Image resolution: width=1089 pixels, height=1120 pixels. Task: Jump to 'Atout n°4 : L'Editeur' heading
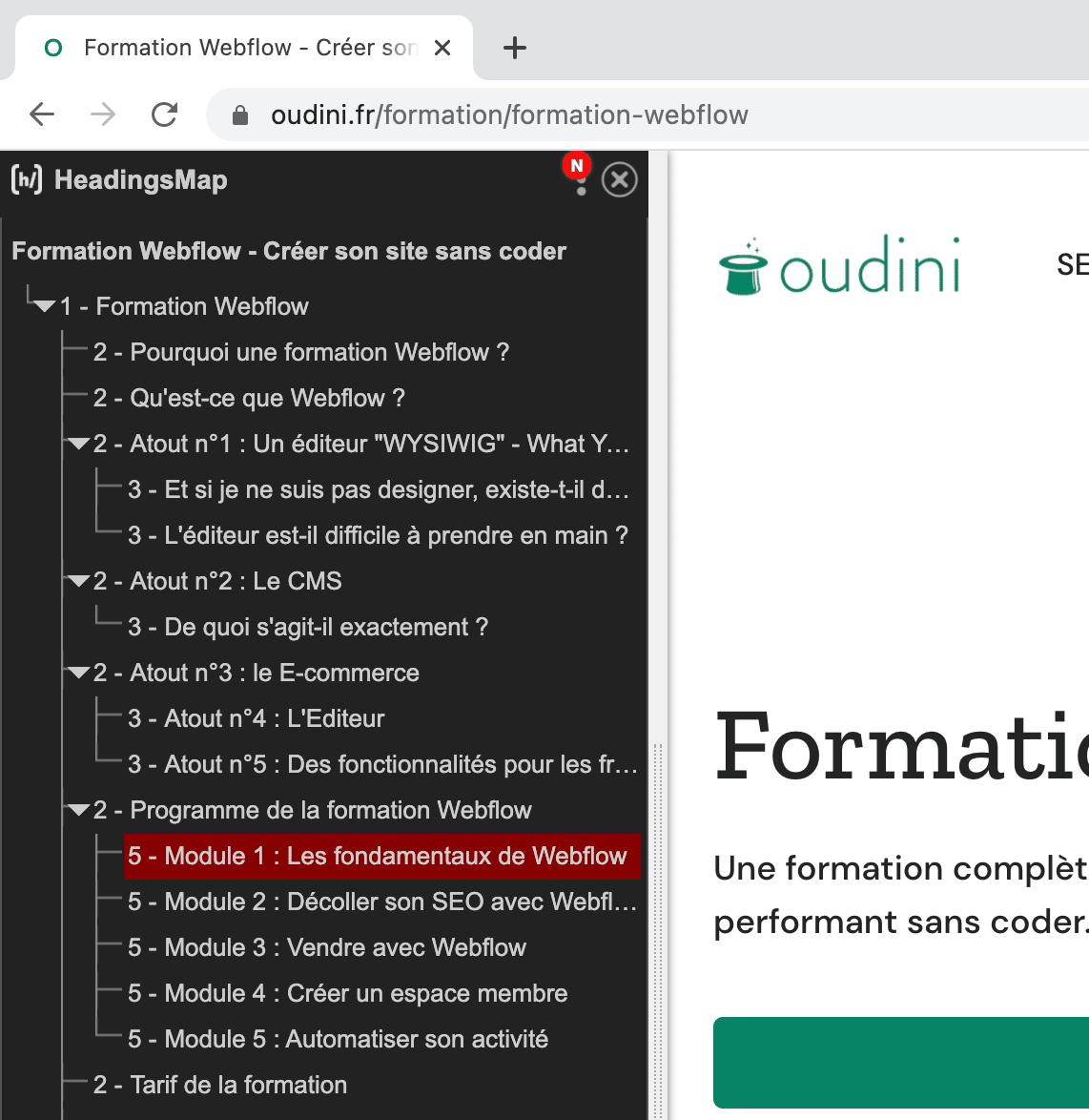tap(257, 718)
